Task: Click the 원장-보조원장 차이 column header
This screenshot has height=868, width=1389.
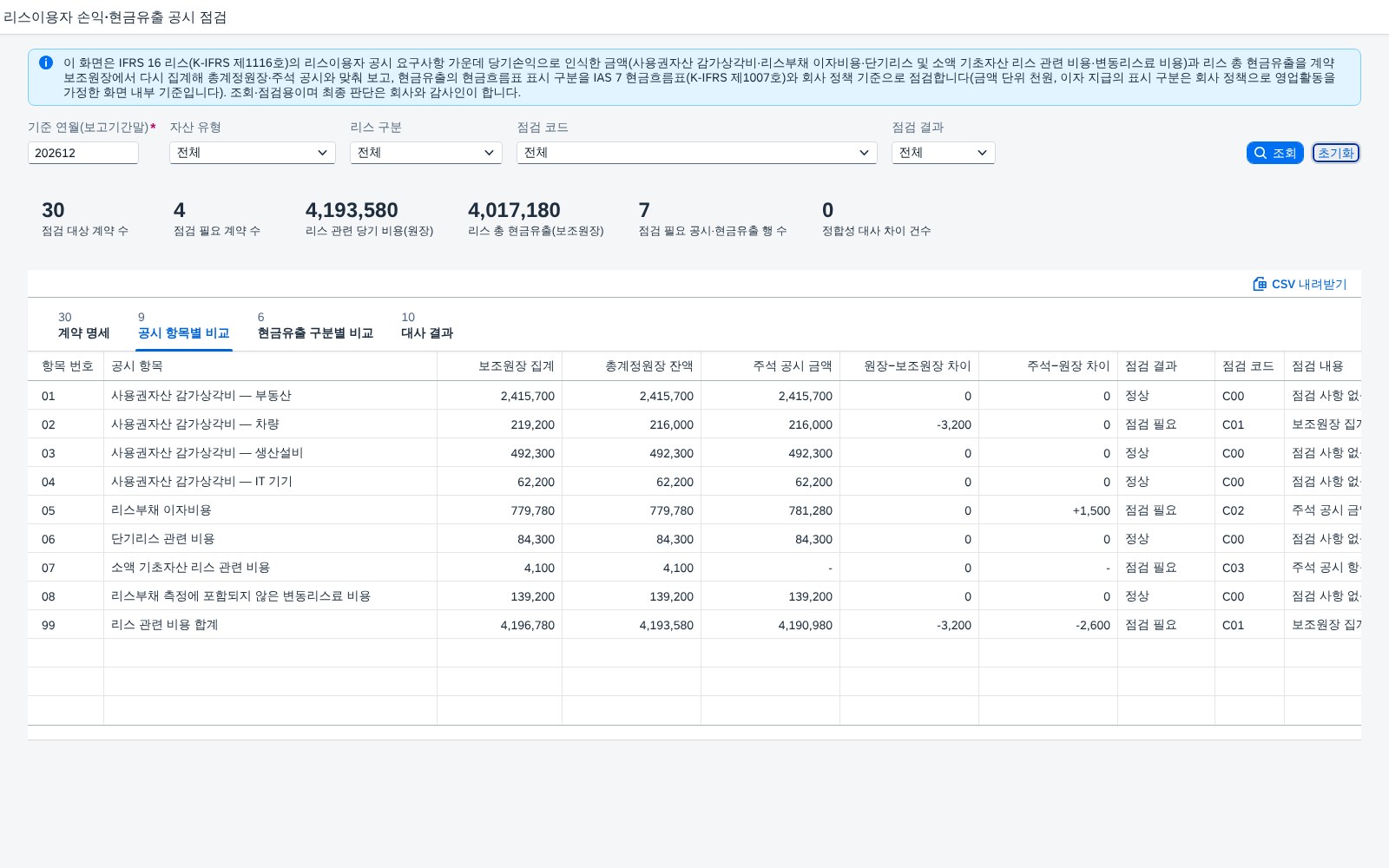Action: click(x=910, y=366)
